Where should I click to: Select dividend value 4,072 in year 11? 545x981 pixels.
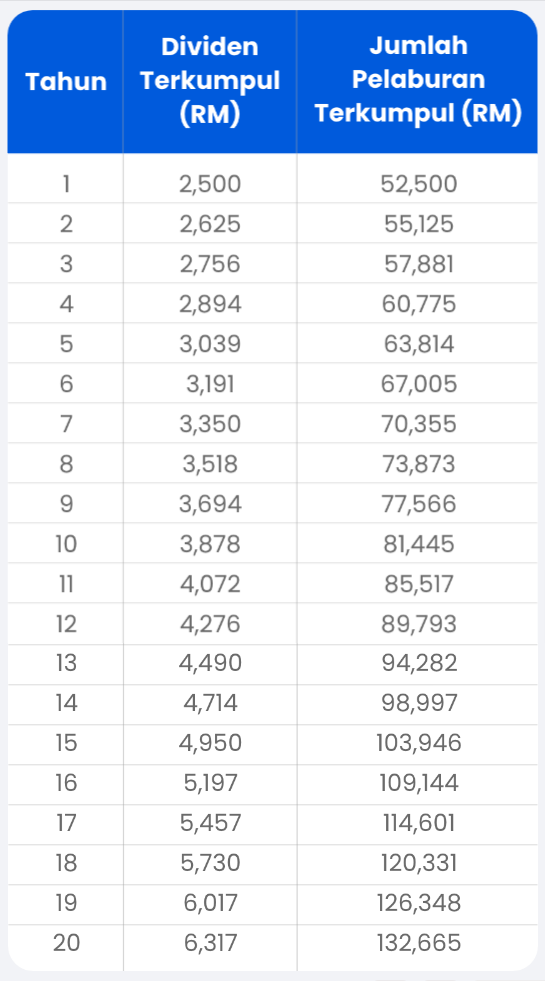(x=210, y=584)
